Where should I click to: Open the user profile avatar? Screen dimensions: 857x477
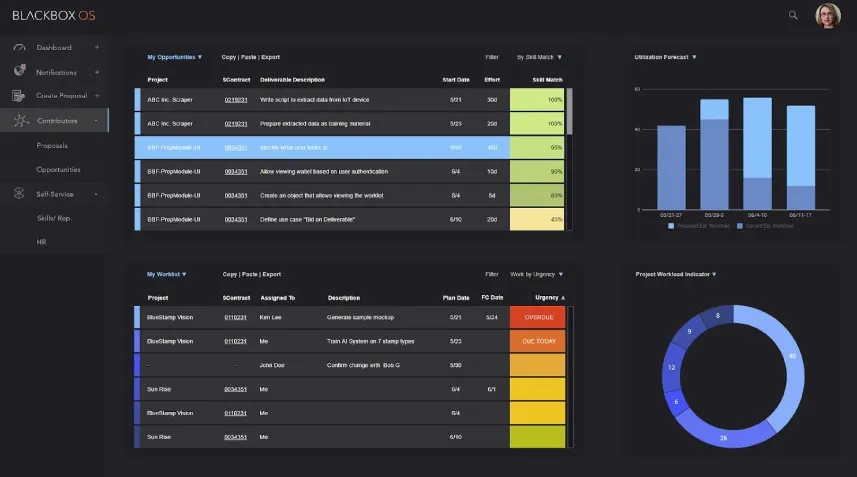pos(827,15)
